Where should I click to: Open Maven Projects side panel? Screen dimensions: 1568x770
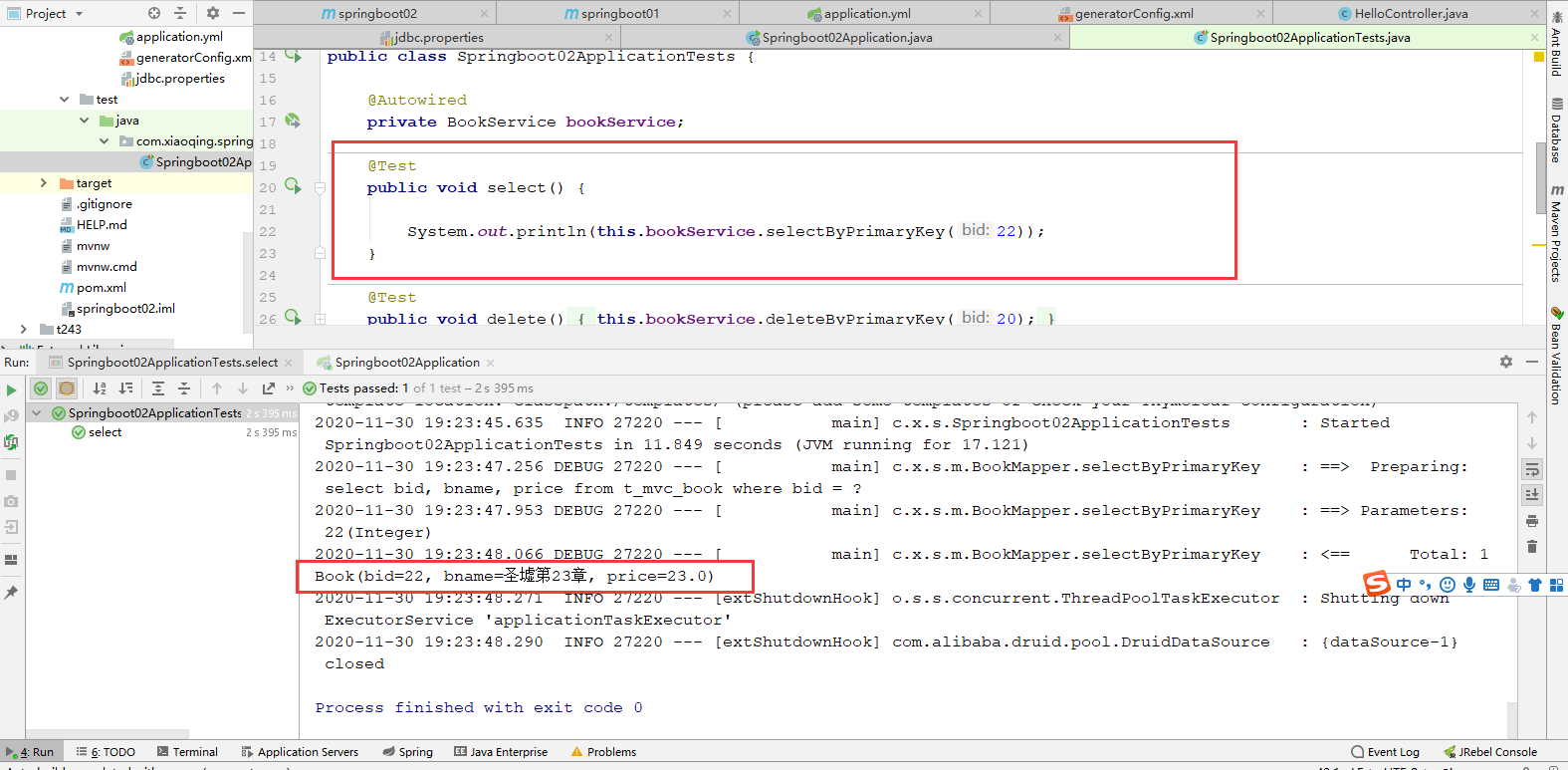(x=1556, y=233)
